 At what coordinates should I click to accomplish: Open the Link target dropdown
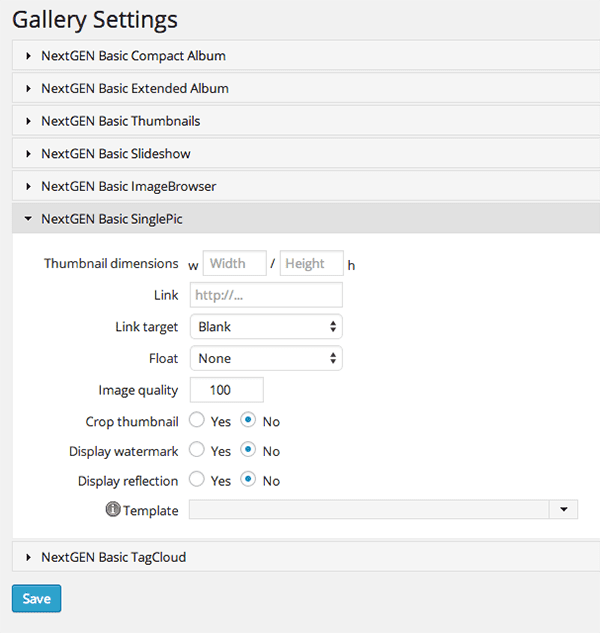click(266, 327)
